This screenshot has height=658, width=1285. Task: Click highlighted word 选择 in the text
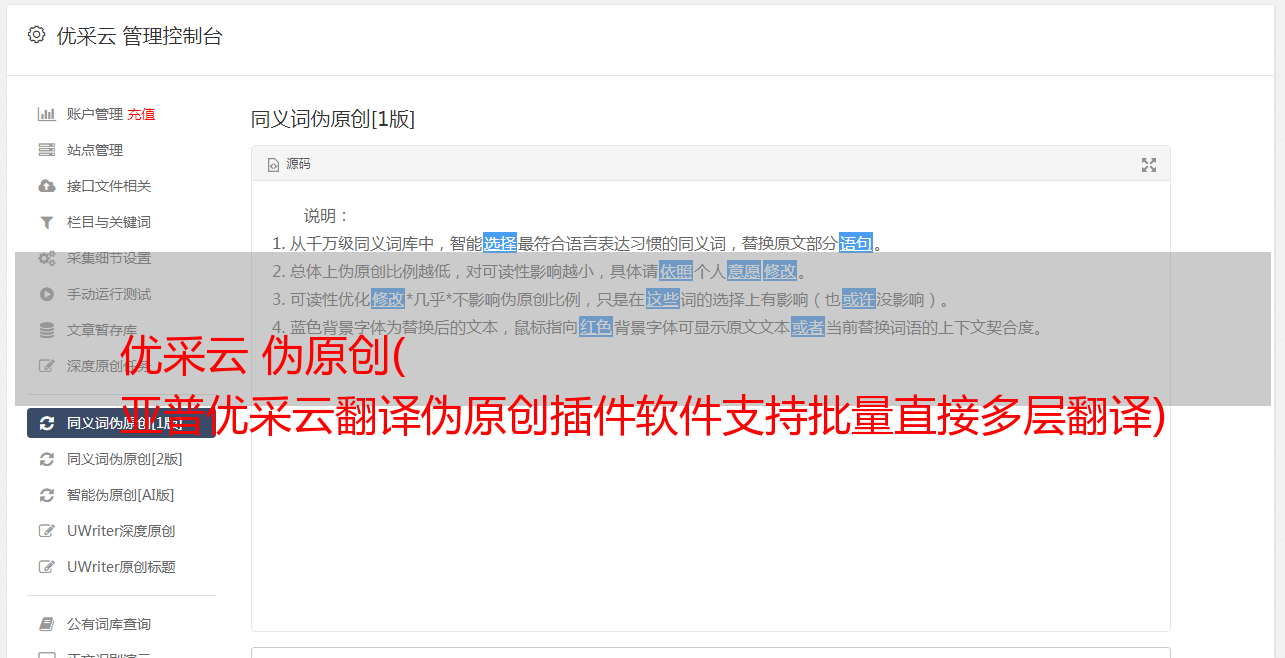(x=500, y=243)
